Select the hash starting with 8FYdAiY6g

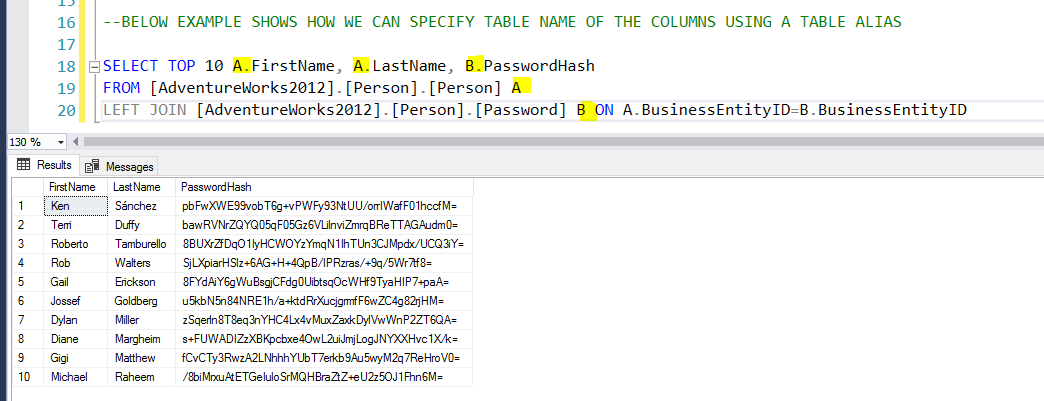click(x=324, y=282)
